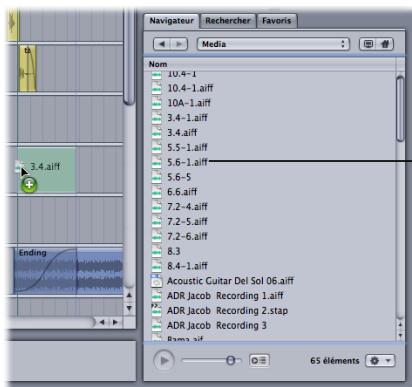
Task: Open the gear action menu
Action: click(x=380, y=360)
